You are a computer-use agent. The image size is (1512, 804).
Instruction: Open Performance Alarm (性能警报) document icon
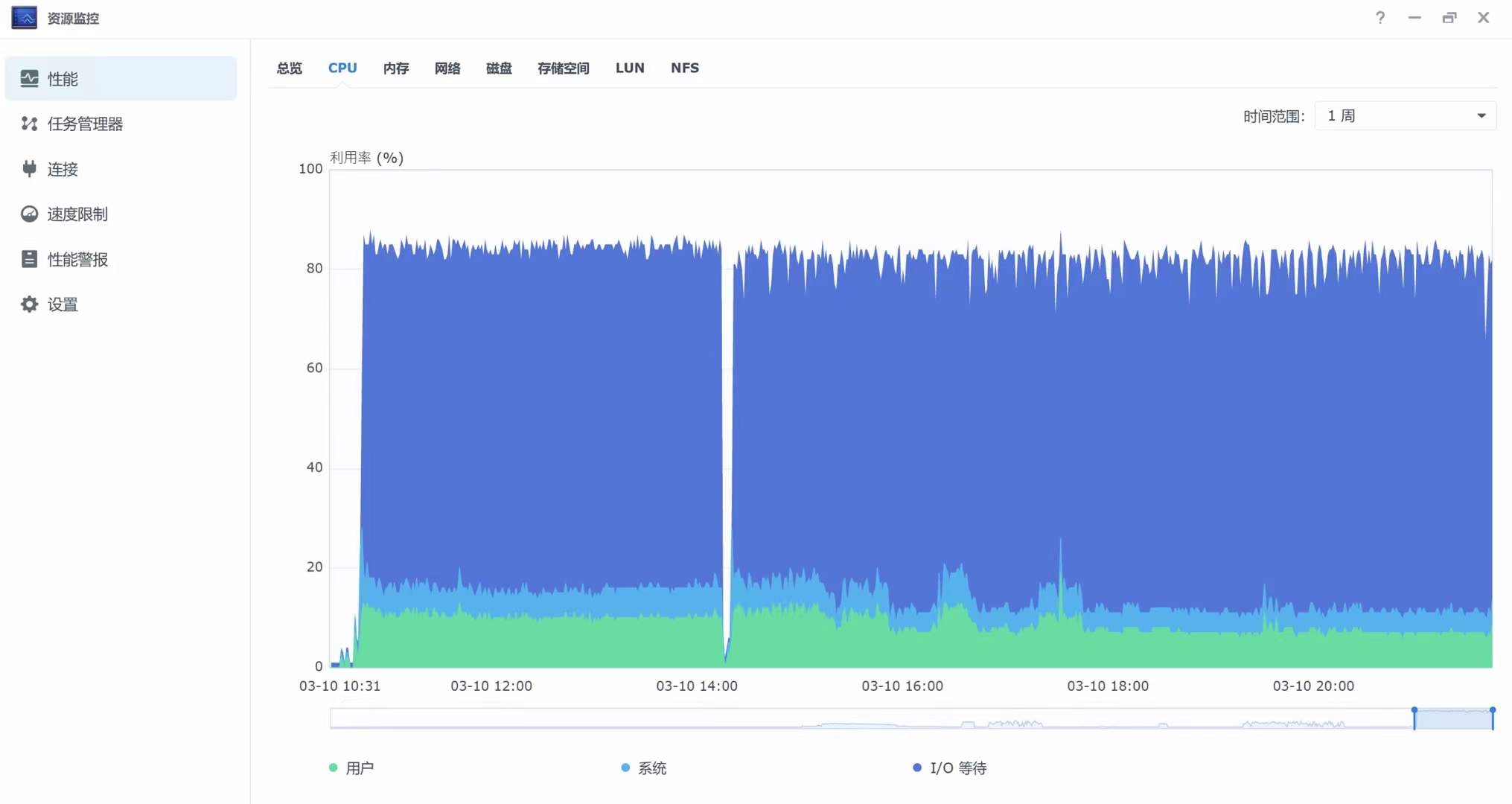[29, 259]
